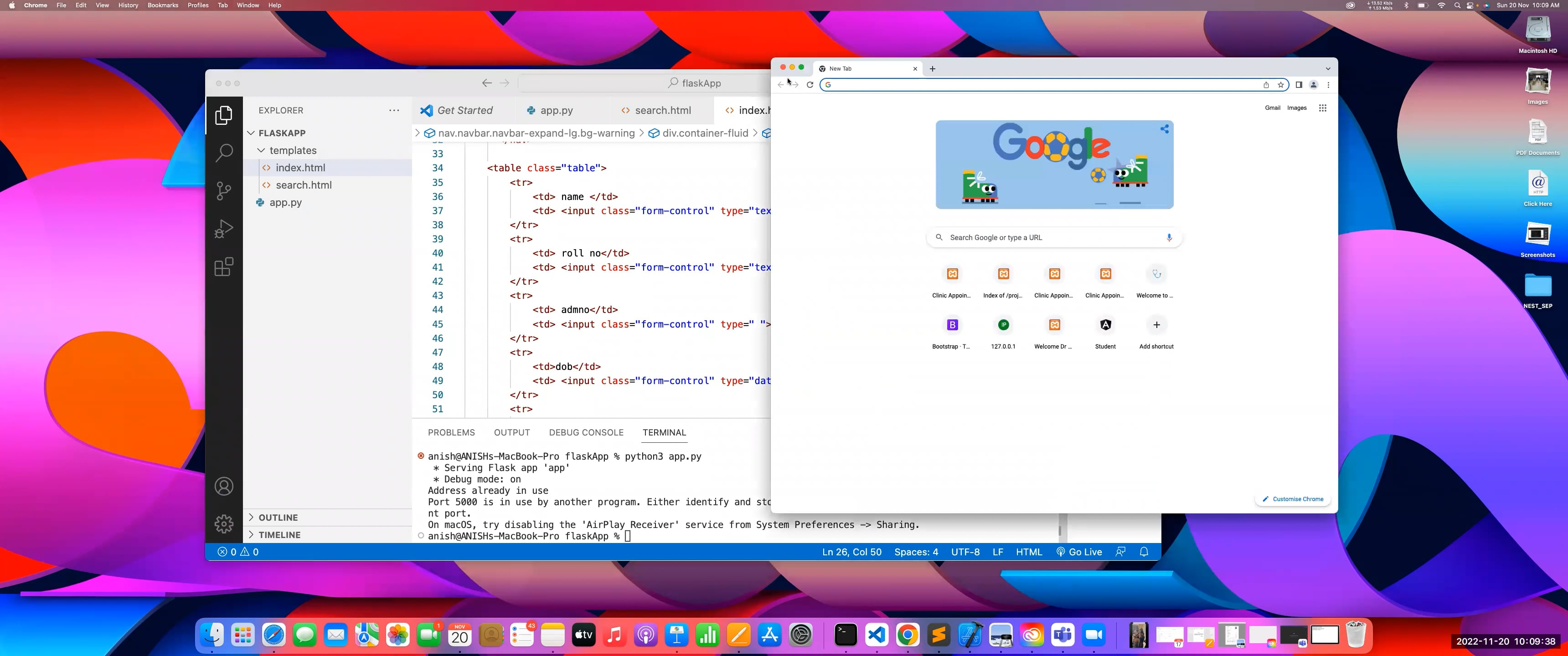
Task: Click the voice search microphone
Action: click(1169, 237)
